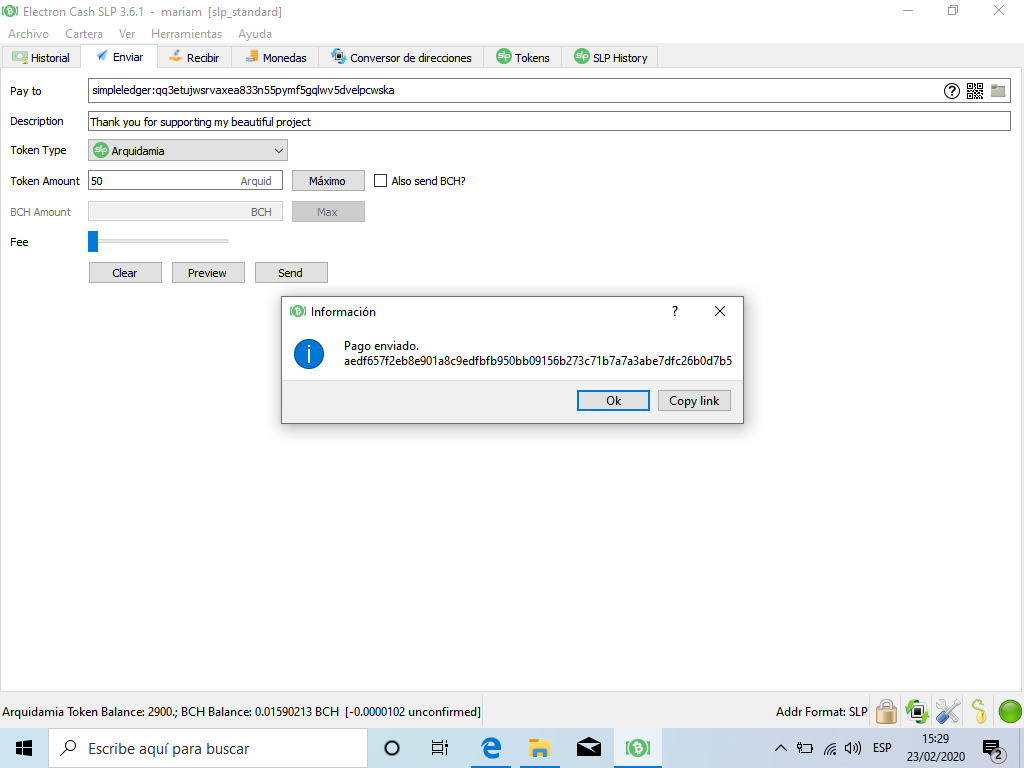Open preferences tools icon in status bar
This screenshot has width=1024, height=768.
coord(948,711)
